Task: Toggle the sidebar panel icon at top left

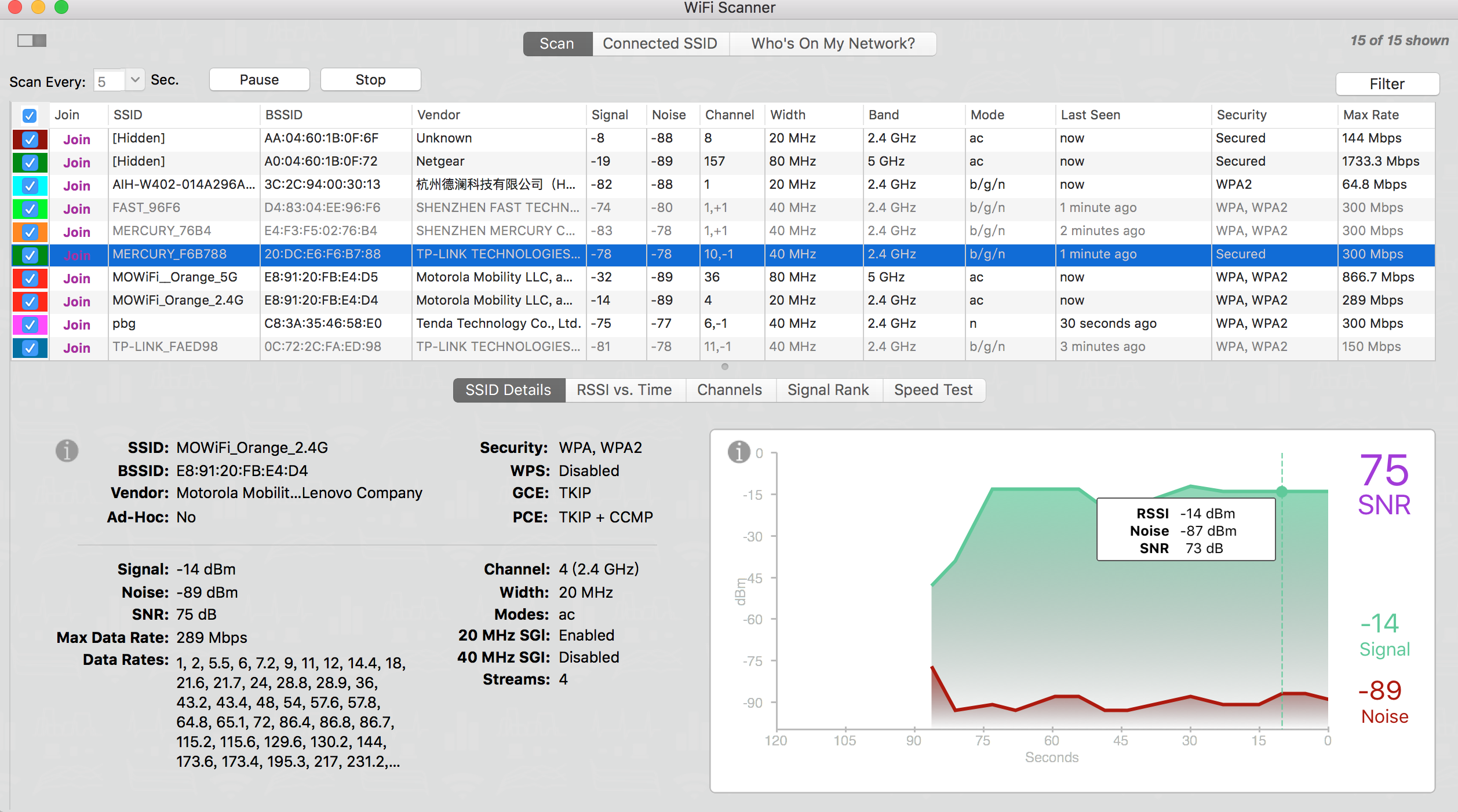Action: tap(32, 41)
